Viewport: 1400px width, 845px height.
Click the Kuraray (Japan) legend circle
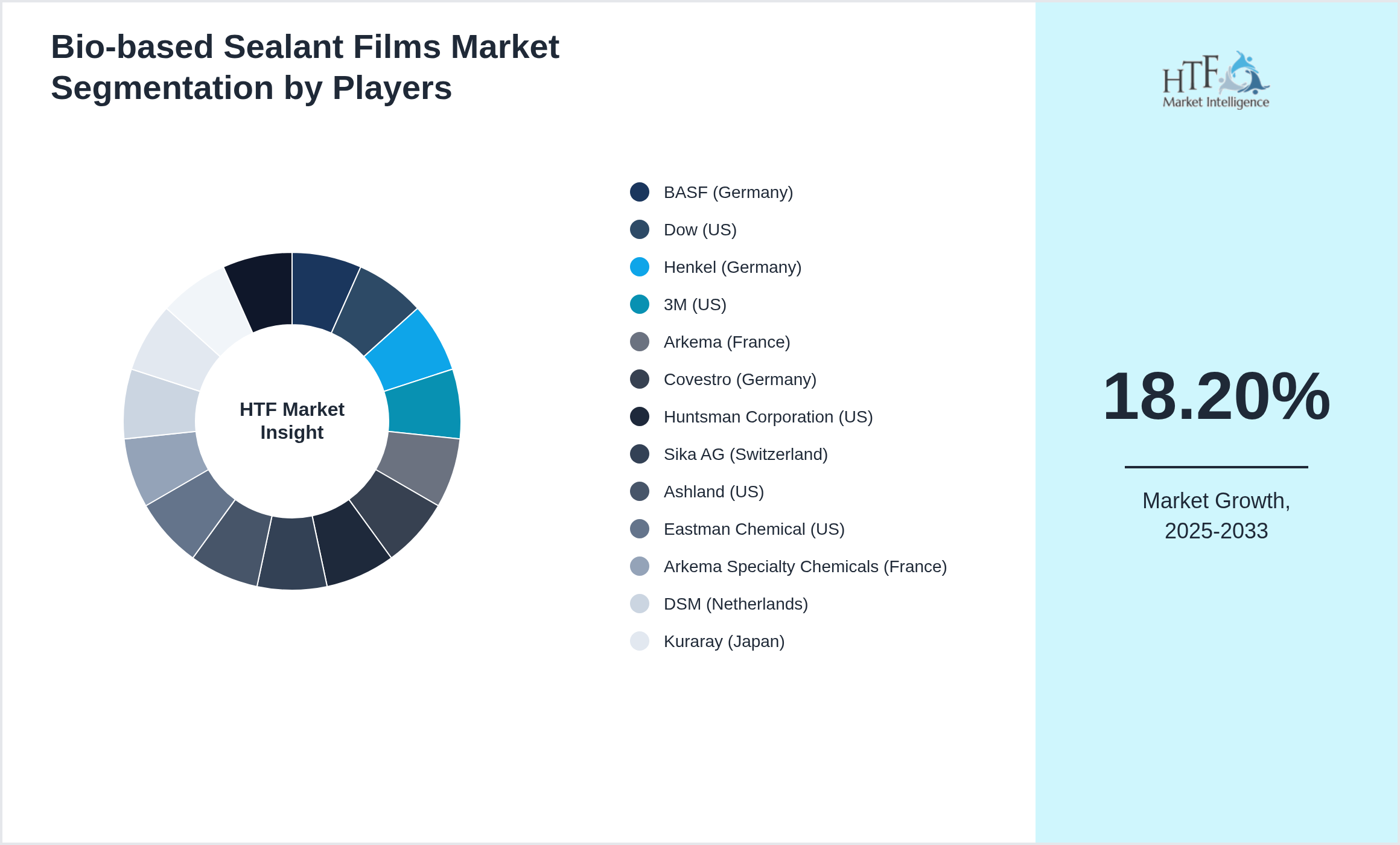pos(639,641)
